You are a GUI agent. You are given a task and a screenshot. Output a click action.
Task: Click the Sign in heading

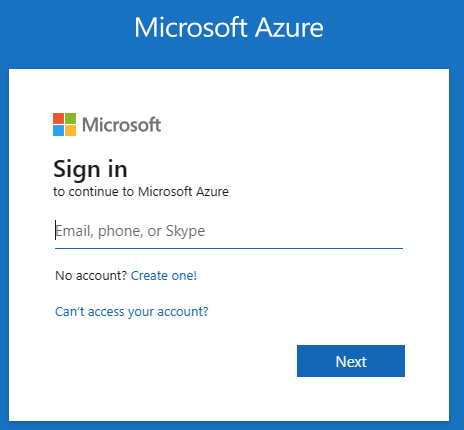[x=90, y=170]
